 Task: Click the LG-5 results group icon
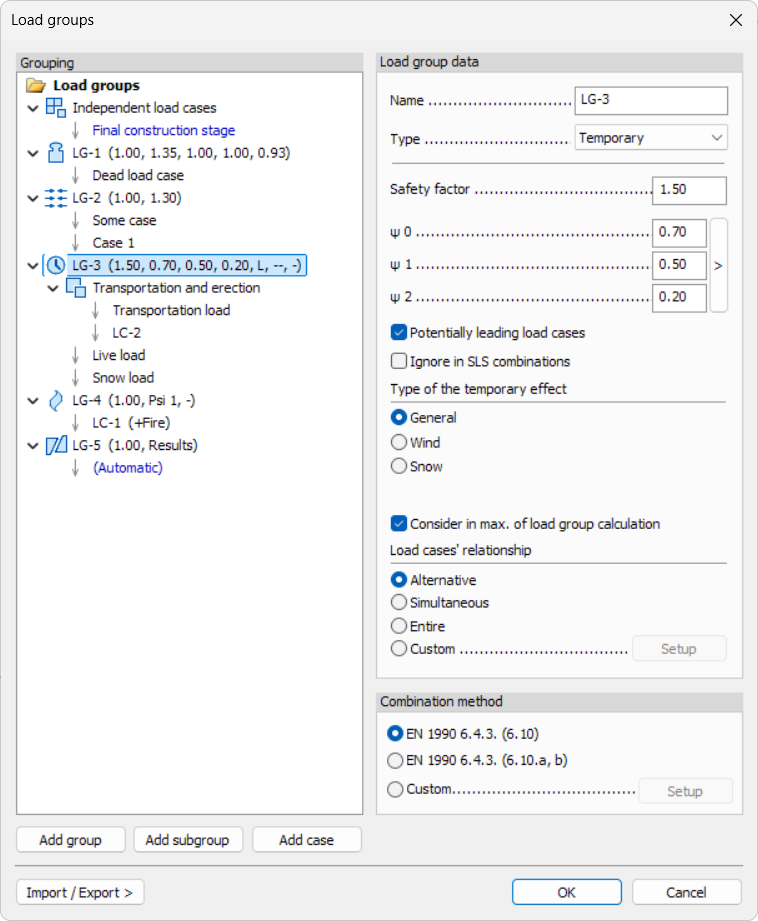click(56, 445)
